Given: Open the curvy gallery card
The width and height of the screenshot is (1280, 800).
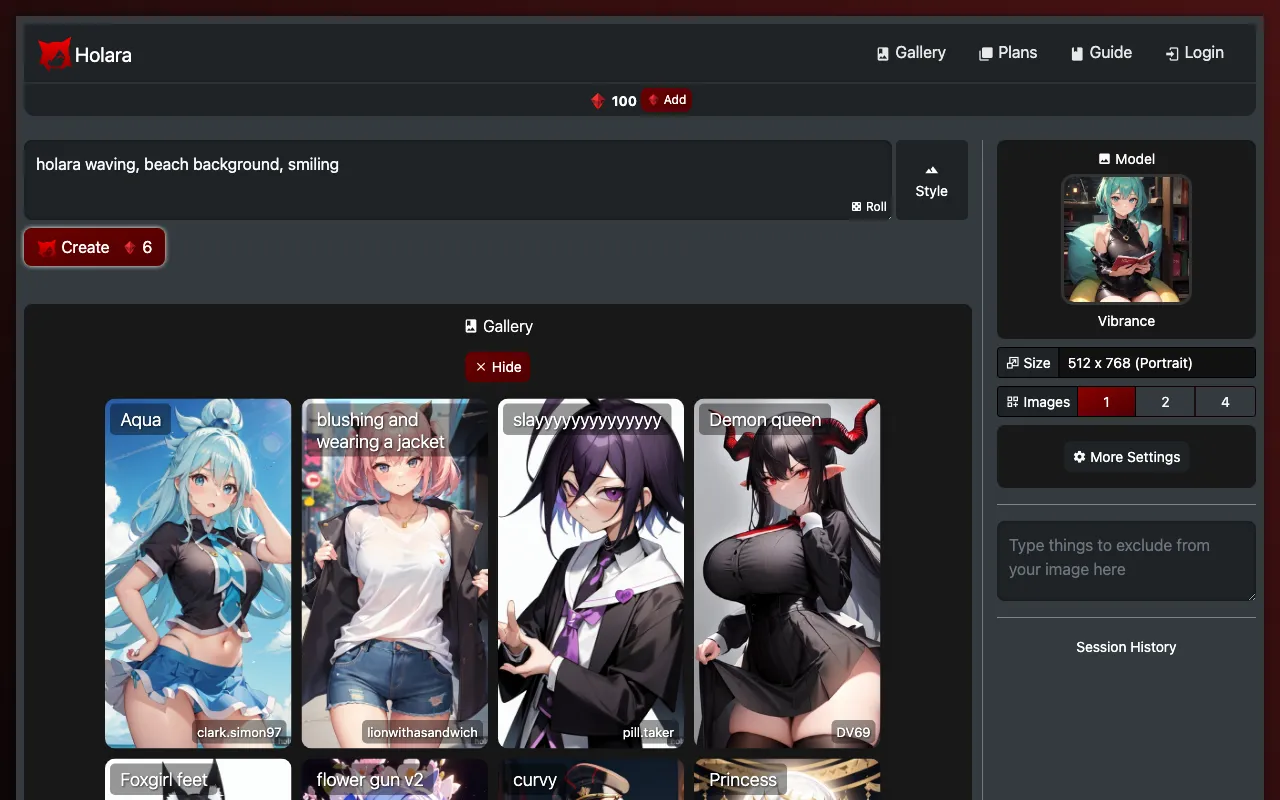Looking at the screenshot, I should click(x=591, y=779).
